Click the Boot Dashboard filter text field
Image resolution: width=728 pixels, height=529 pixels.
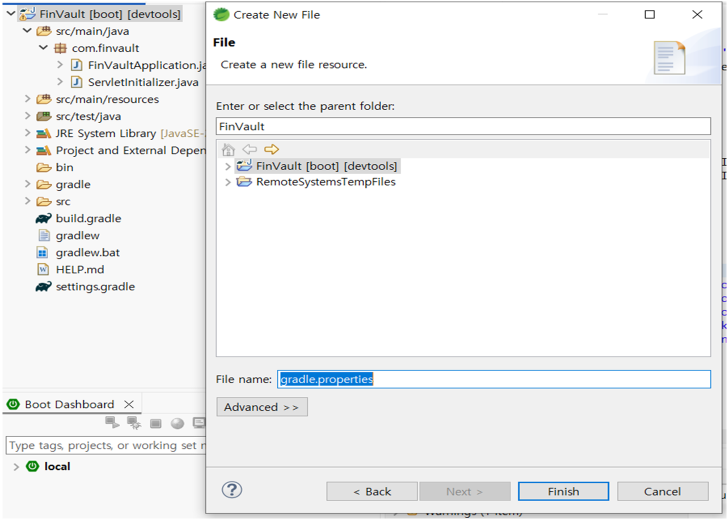[x=106, y=445]
